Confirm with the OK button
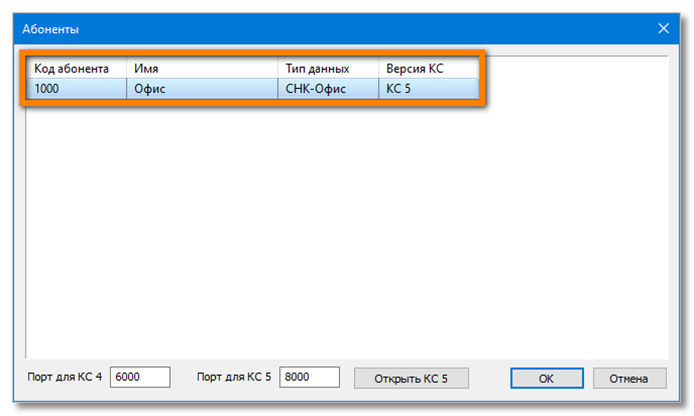 pos(546,378)
